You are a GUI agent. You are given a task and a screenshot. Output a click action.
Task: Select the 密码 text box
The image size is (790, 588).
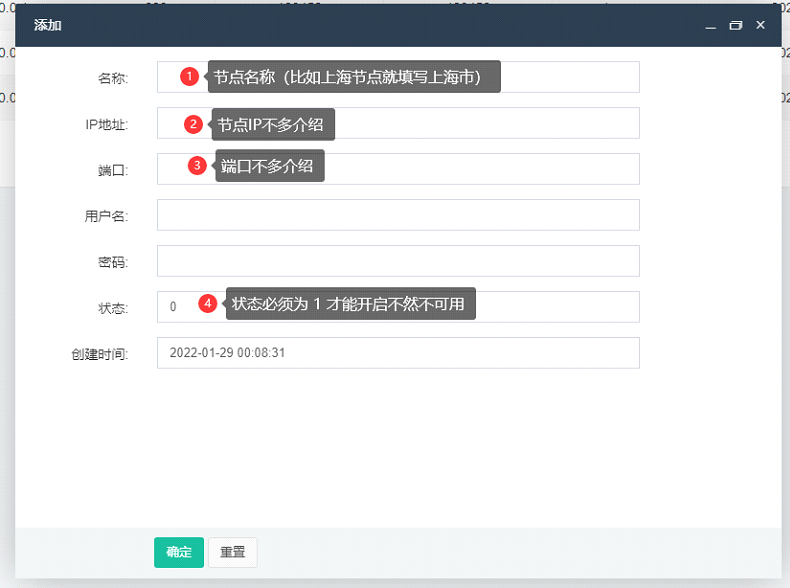398,261
